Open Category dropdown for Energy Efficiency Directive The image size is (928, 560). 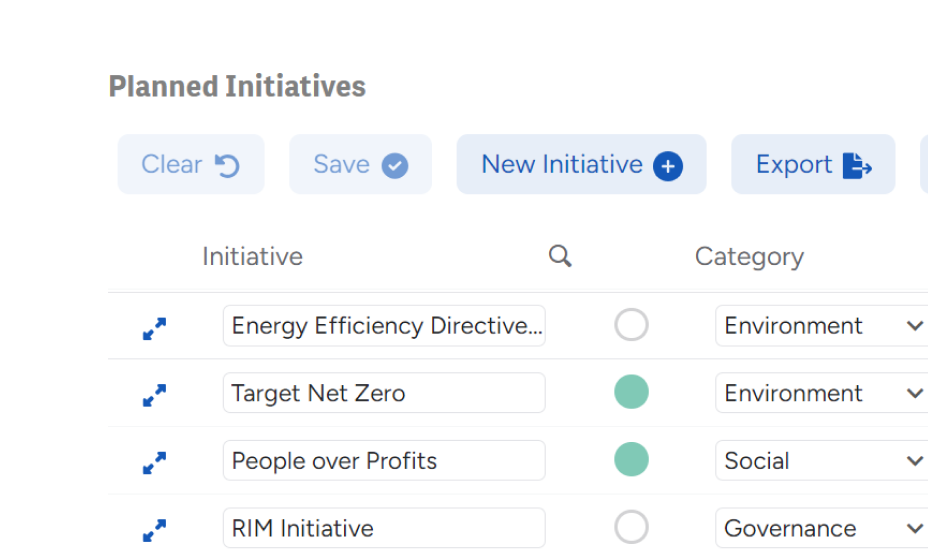pyautogui.click(x=821, y=326)
